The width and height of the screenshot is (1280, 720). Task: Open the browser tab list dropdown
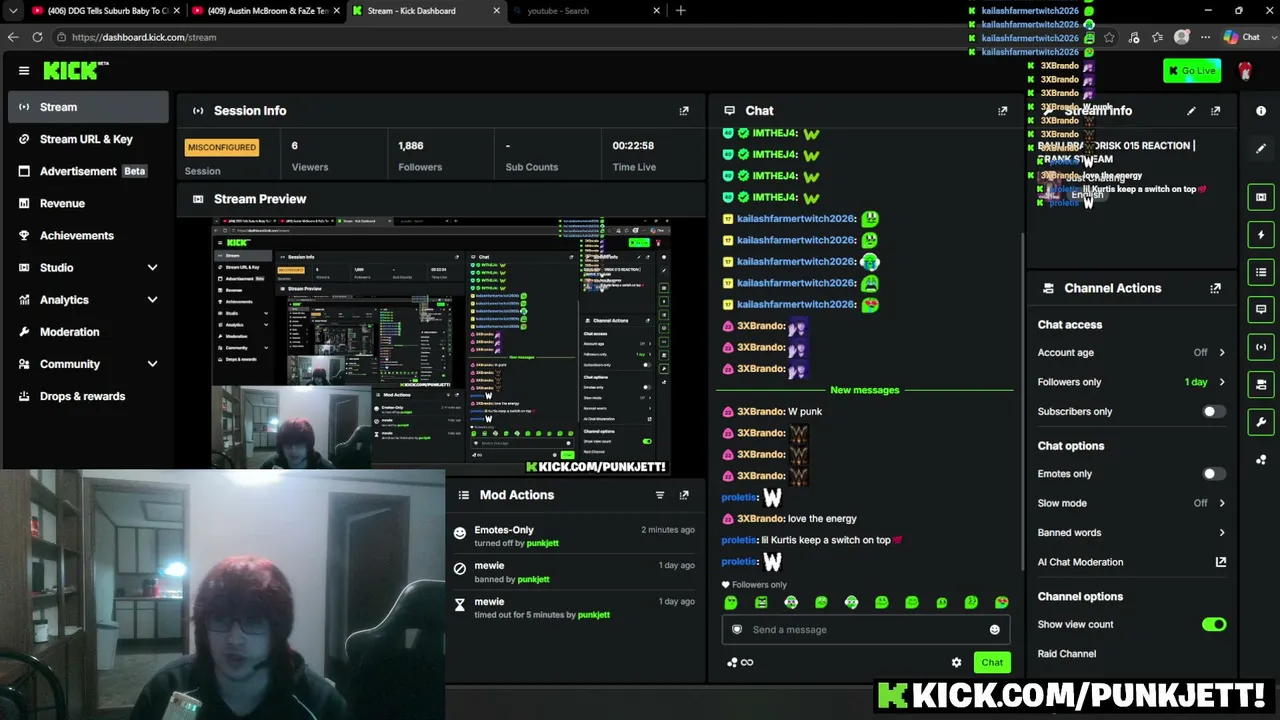[x=13, y=11]
